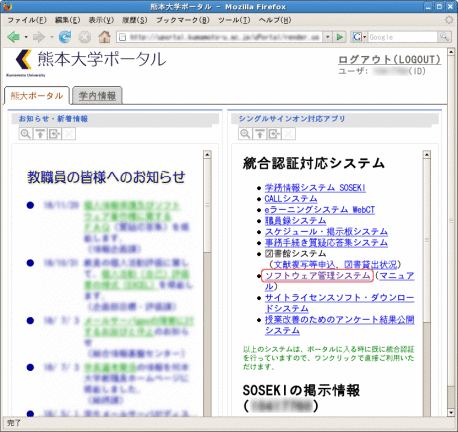Click the ログアウト(LOGOUT) link
The image size is (458, 432).
(389, 60)
